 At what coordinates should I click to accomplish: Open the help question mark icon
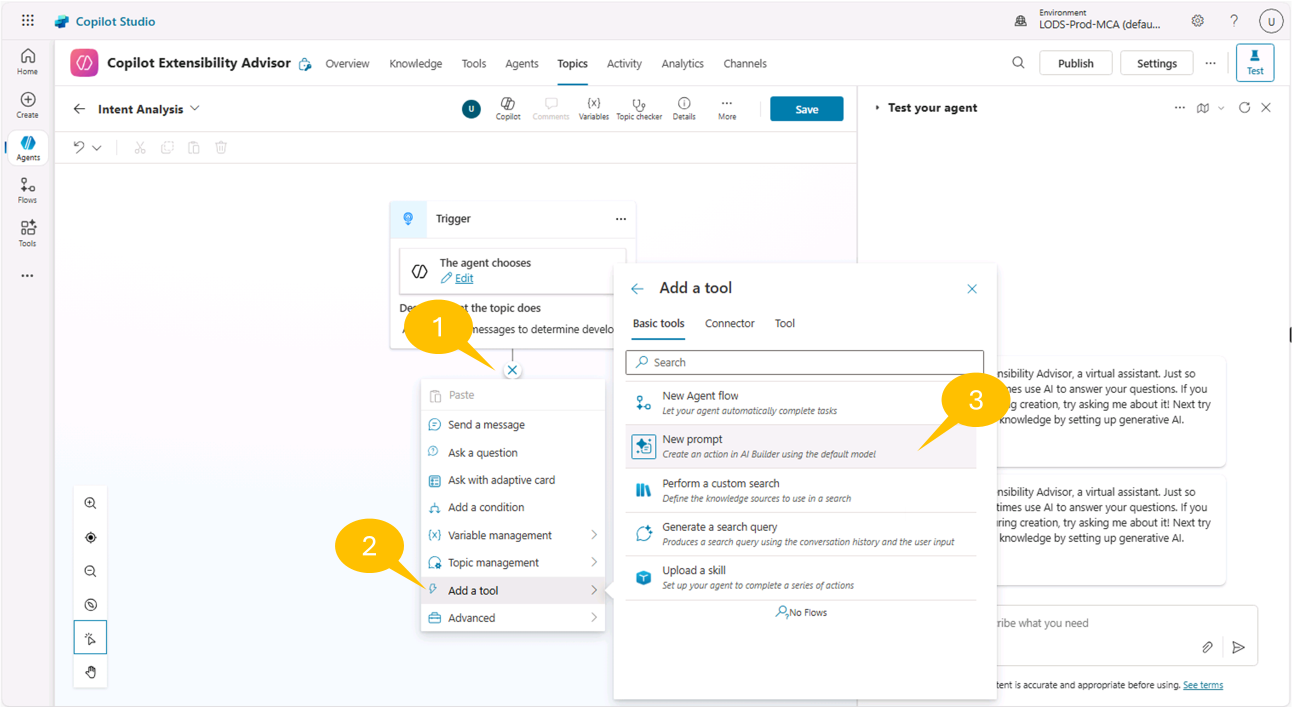click(x=1234, y=21)
